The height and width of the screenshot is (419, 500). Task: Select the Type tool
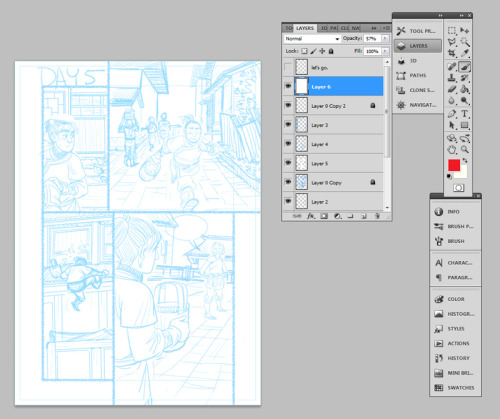tap(464, 114)
